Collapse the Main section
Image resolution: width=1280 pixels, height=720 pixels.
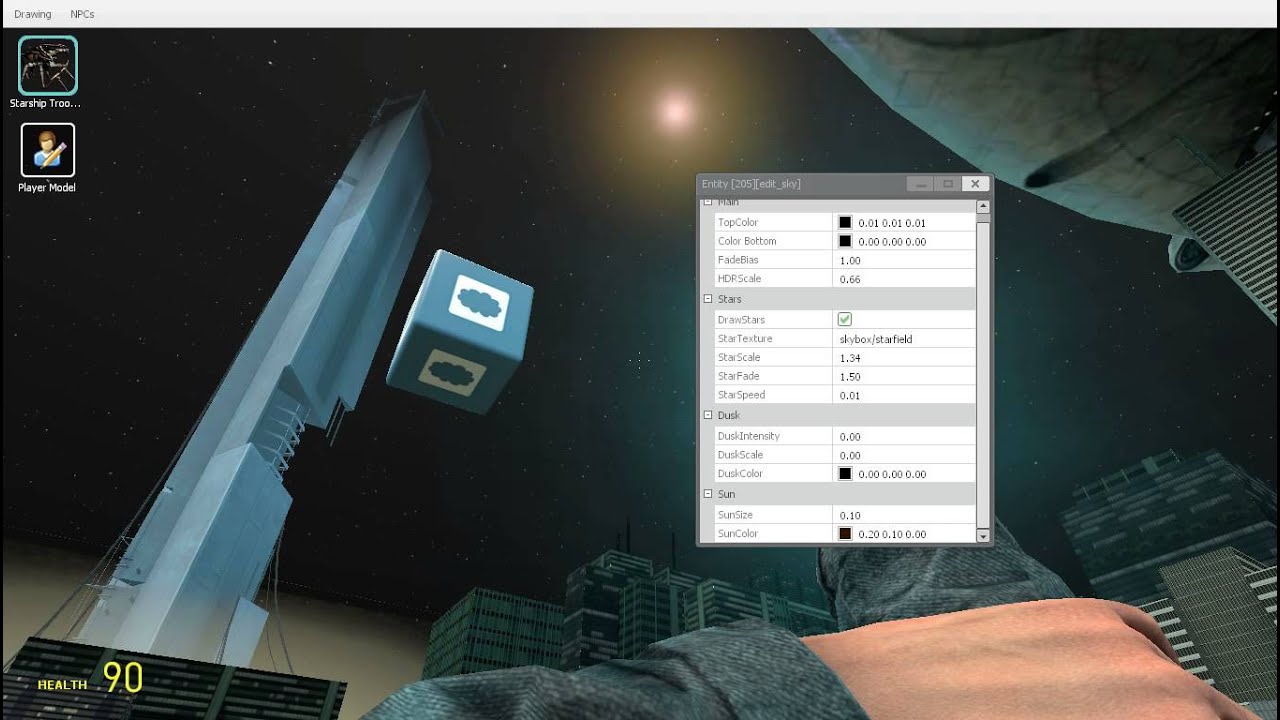708,202
